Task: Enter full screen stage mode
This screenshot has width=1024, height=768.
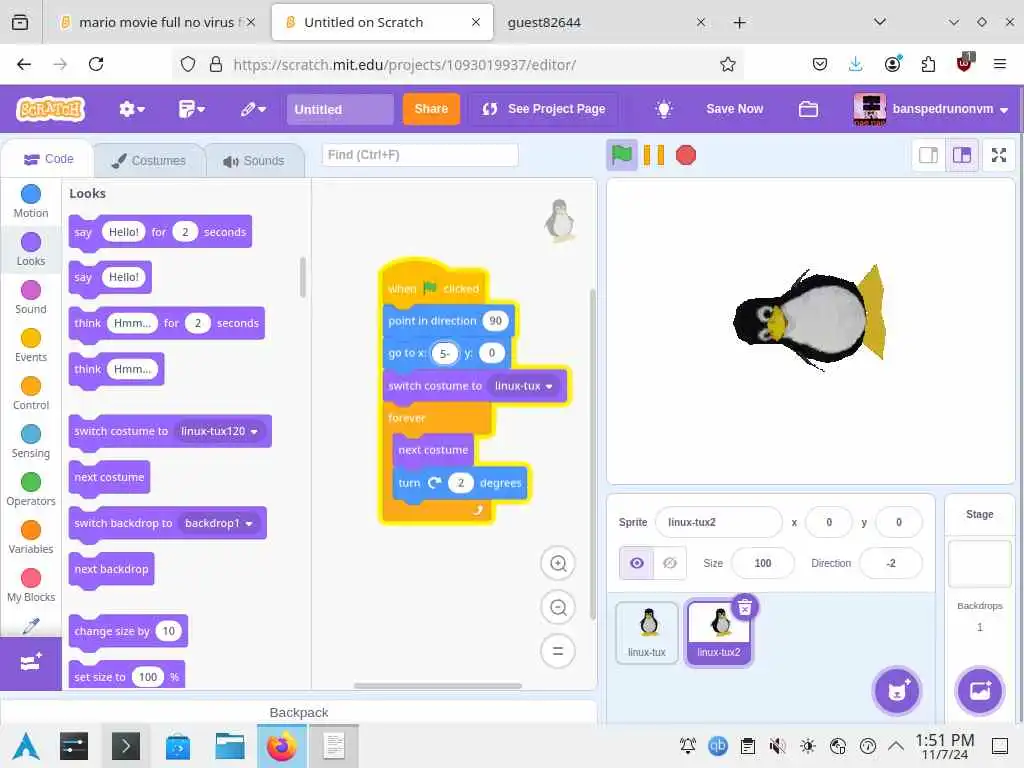Action: point(999,155)
